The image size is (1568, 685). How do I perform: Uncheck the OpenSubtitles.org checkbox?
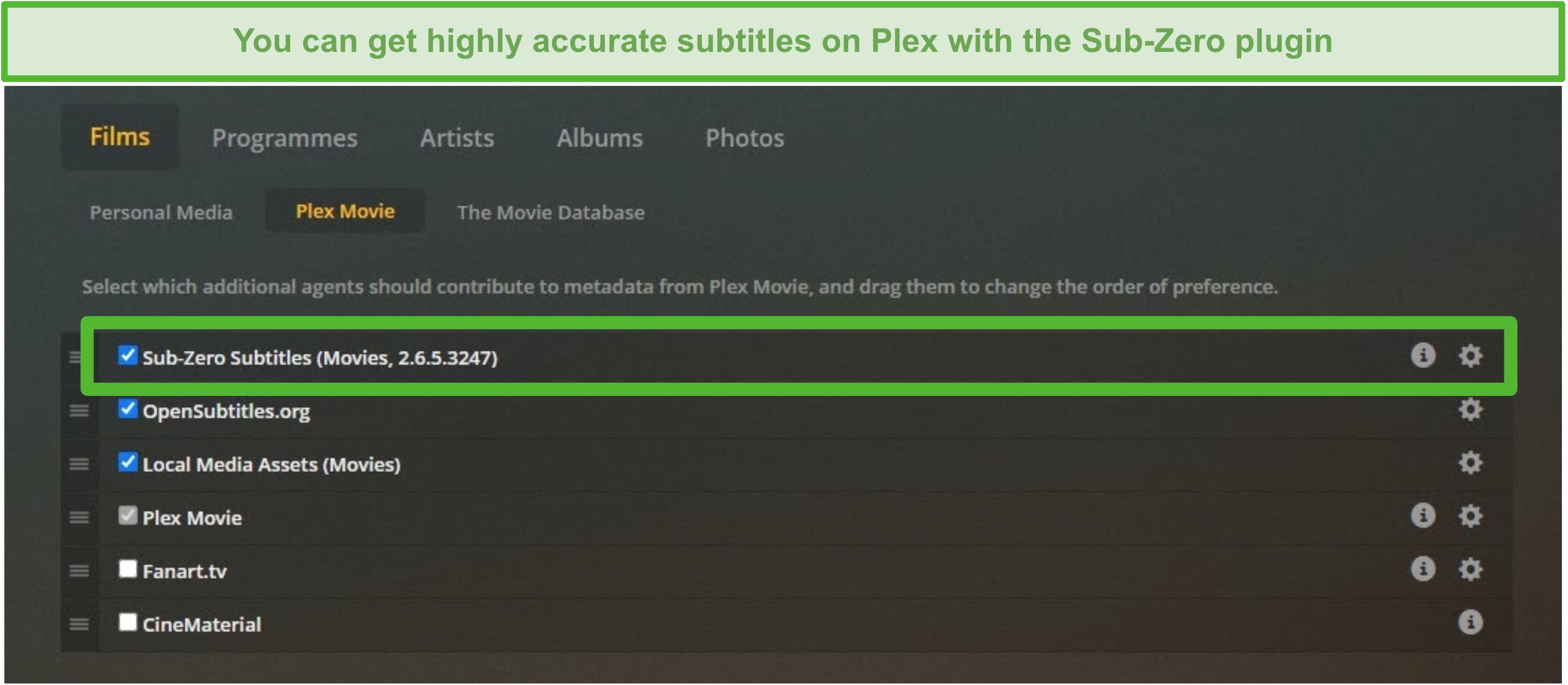pos(128,409)
